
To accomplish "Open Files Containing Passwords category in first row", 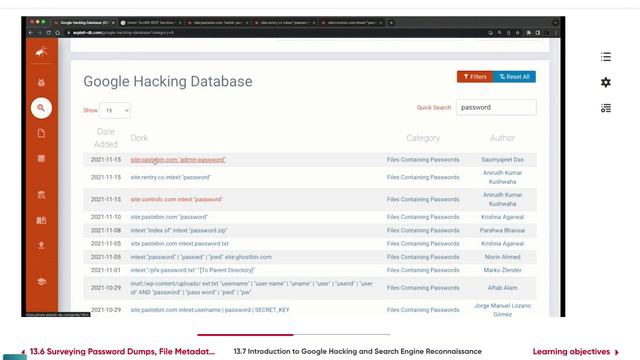I will tap(423, 160).
